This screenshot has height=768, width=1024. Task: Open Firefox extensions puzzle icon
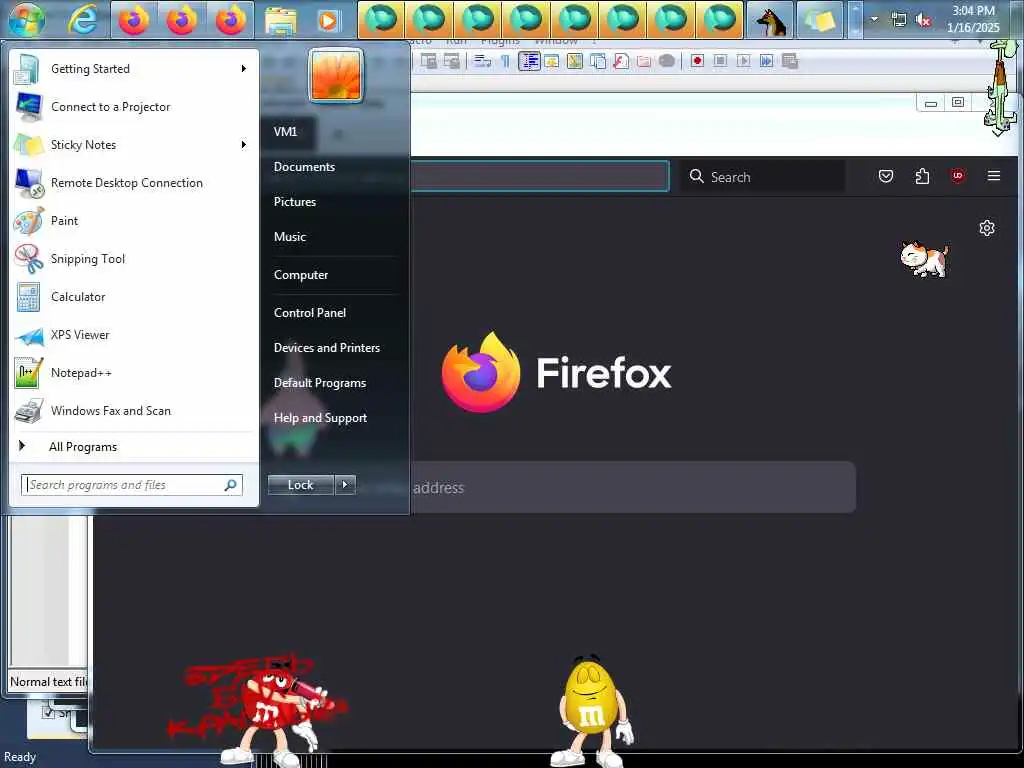pos(922,176)
